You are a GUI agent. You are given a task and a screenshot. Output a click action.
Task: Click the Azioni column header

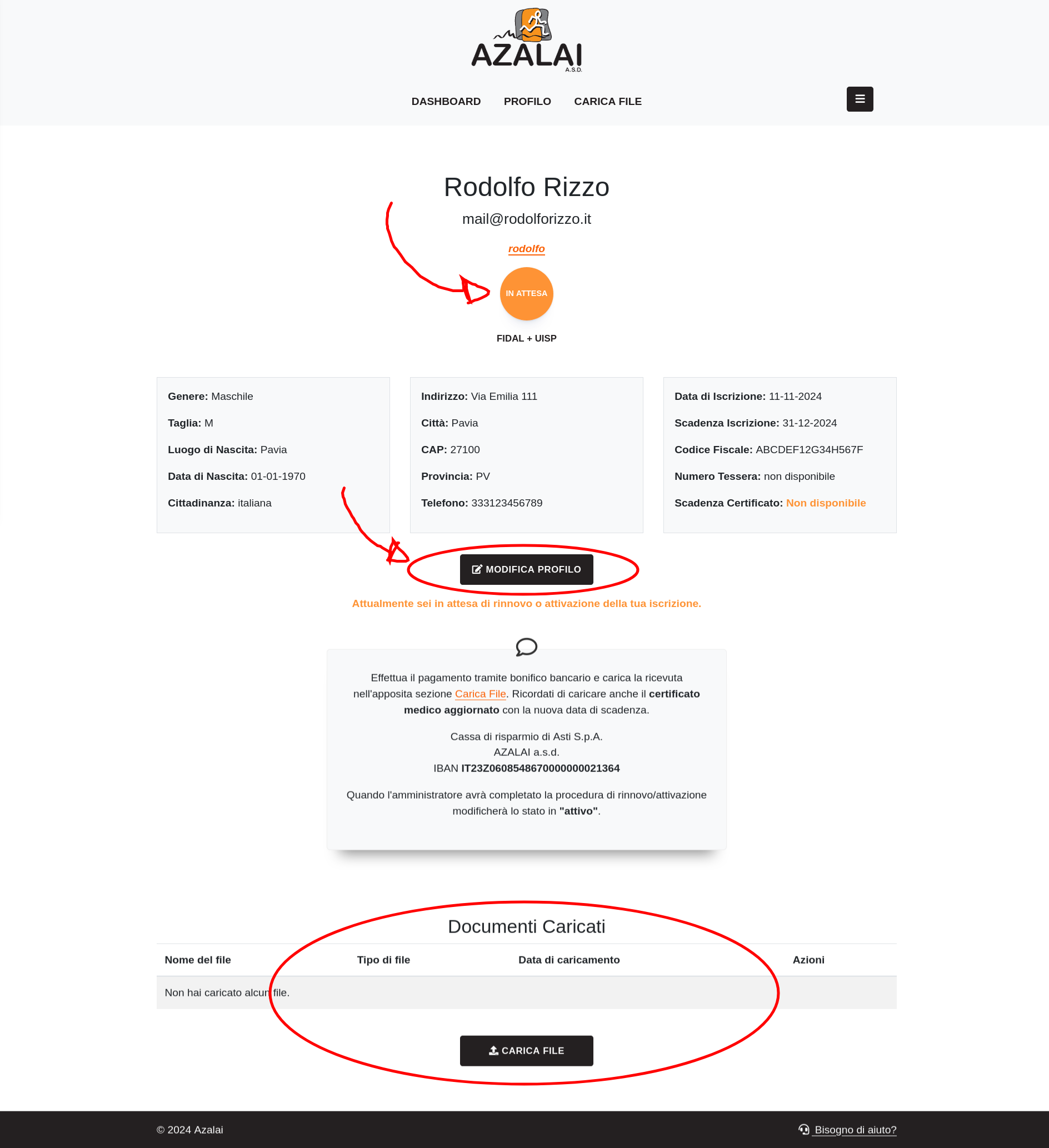pos(808,960)
